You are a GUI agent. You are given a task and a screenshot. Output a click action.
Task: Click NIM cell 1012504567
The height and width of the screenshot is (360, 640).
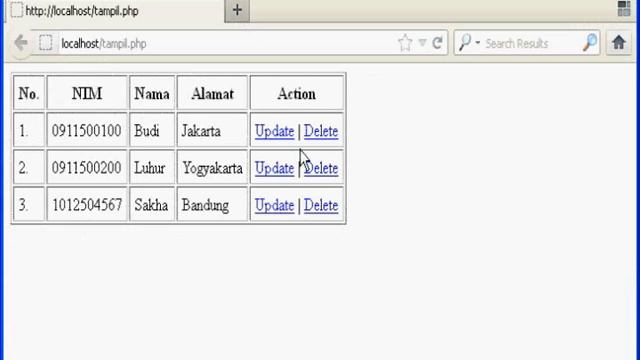point(87,205)
